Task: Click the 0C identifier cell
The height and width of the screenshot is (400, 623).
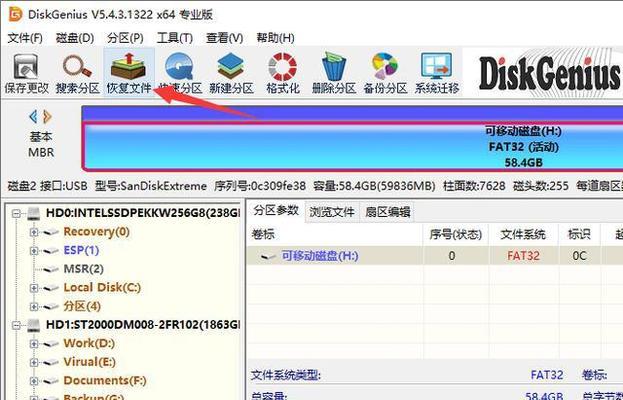Action: tap(579, 256)
